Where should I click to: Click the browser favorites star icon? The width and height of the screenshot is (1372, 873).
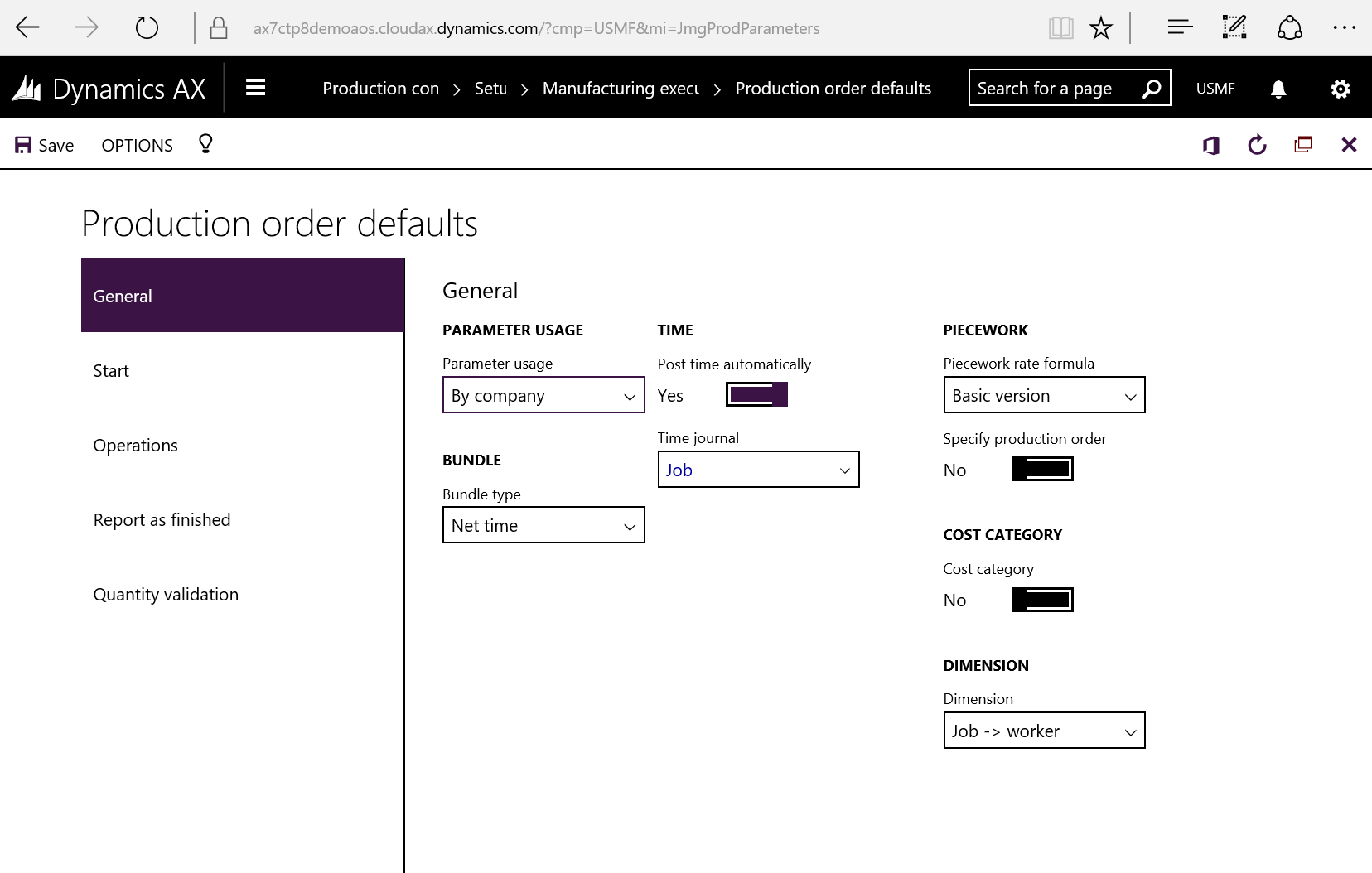tap(1100, 29)
